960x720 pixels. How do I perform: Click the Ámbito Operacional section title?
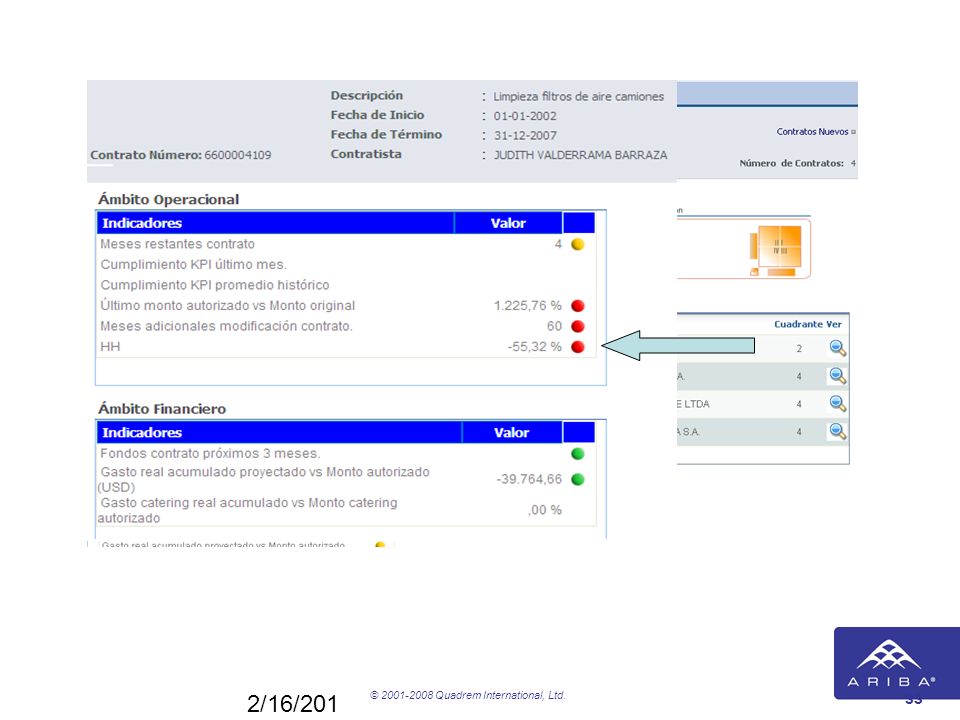coord(168,200)
